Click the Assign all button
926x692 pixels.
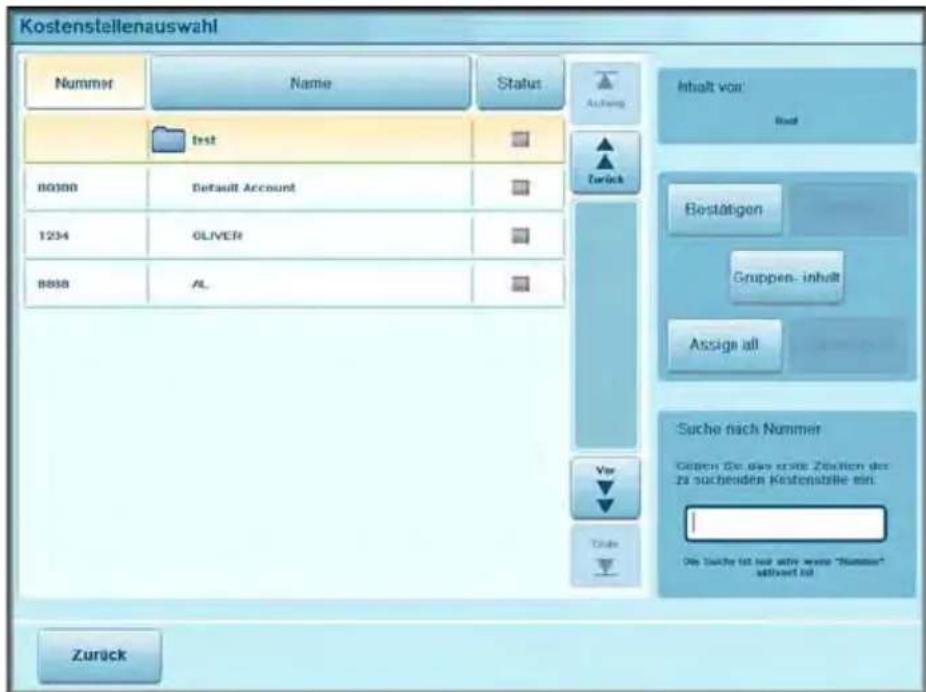click(724, 344)
